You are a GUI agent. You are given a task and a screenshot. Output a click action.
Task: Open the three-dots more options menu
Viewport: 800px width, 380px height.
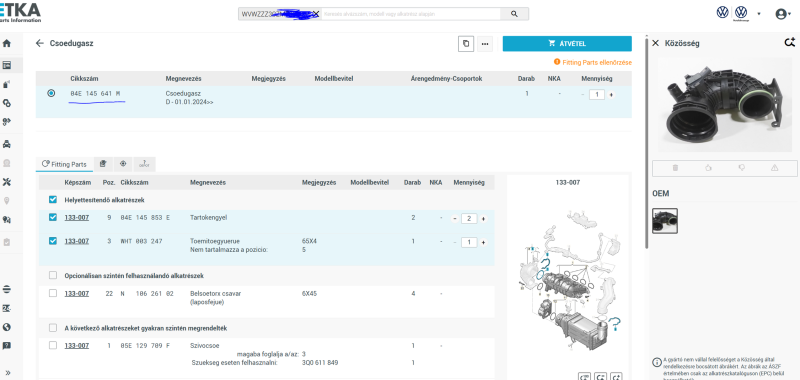click(x=485, y=44)
